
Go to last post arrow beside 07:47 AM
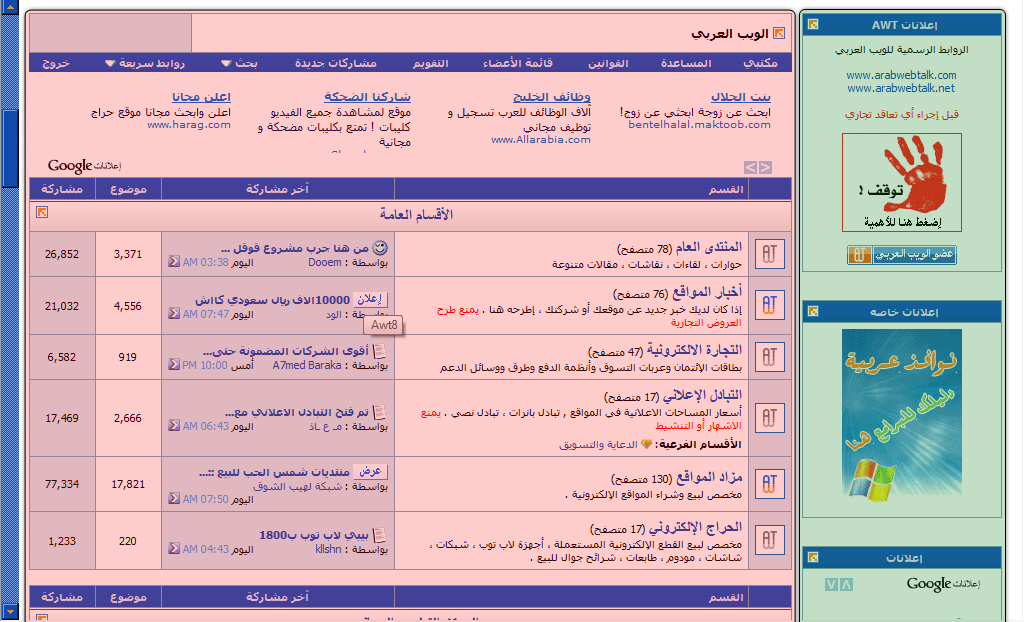[x=174, y=314]
